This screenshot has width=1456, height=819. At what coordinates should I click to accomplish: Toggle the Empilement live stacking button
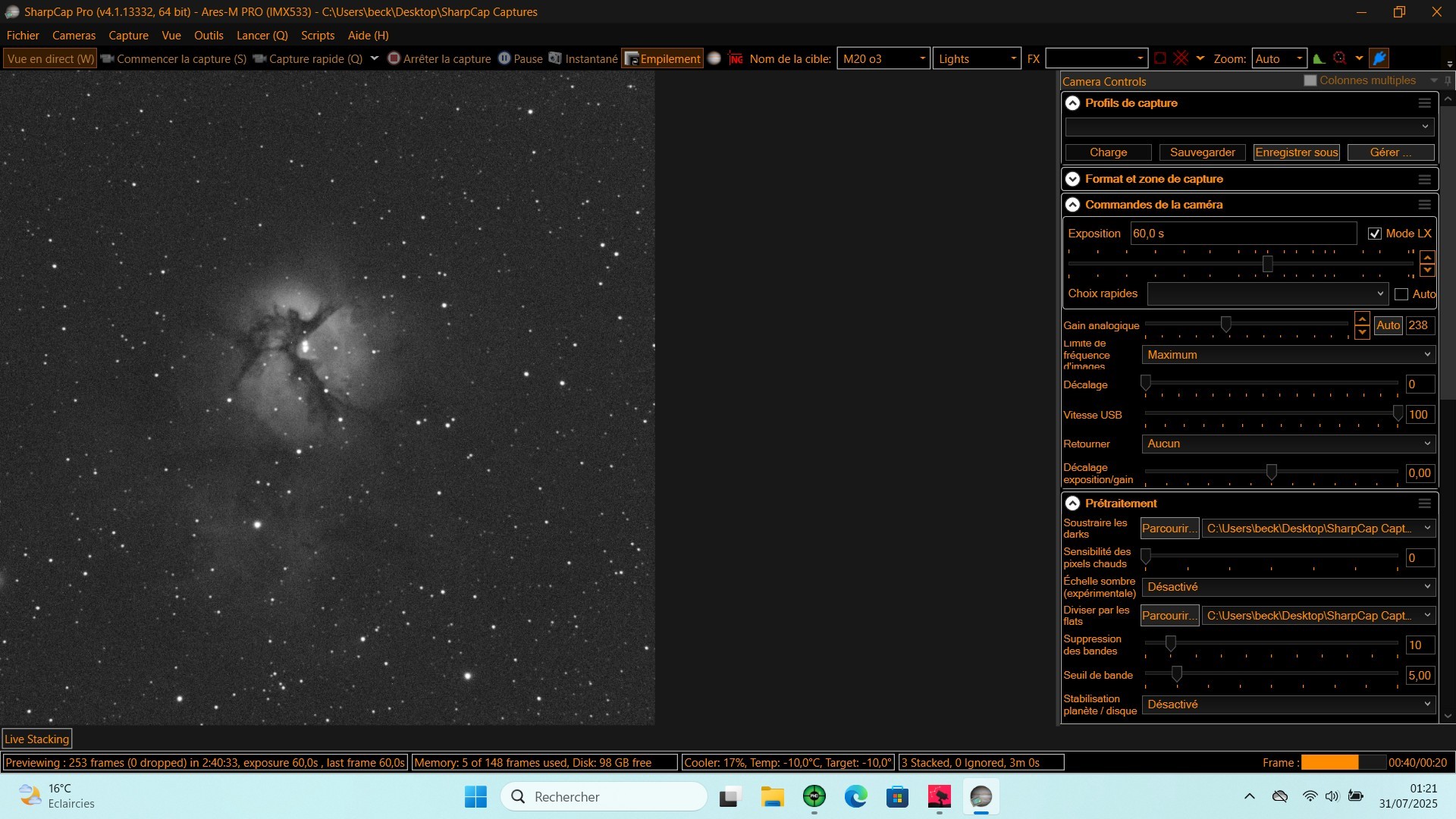662,58
